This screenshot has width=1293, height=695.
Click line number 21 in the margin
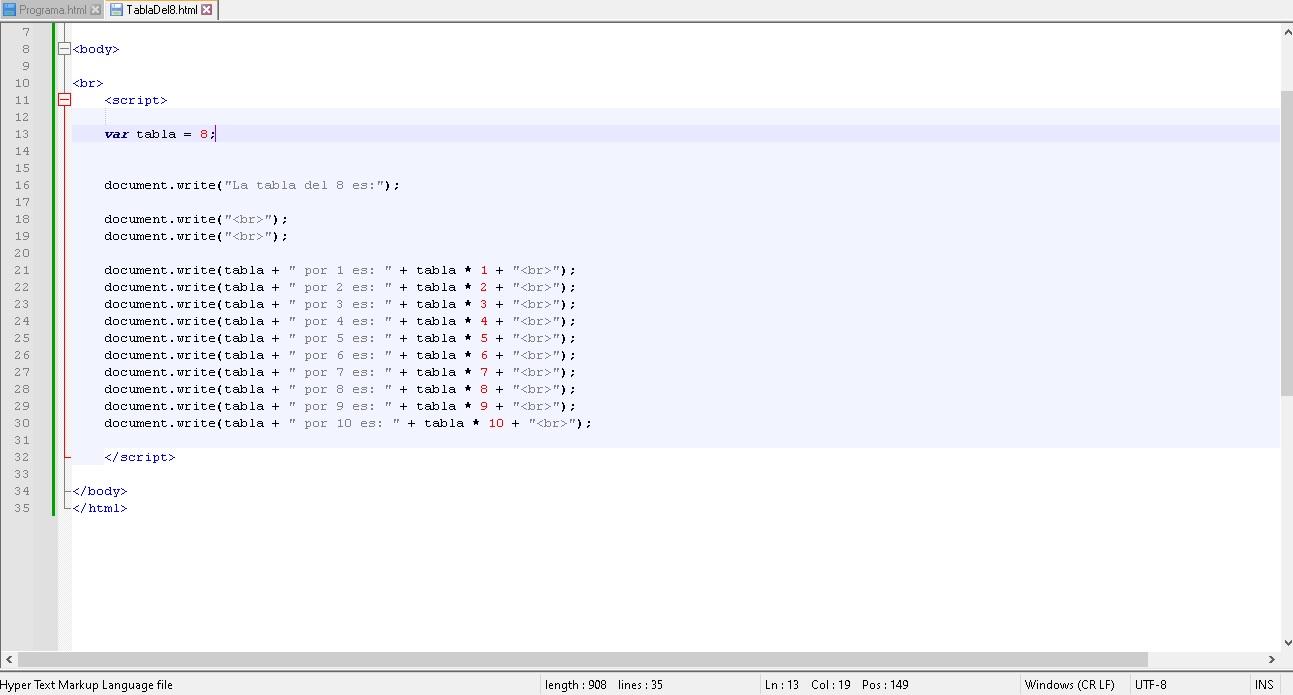pos(22,270)
